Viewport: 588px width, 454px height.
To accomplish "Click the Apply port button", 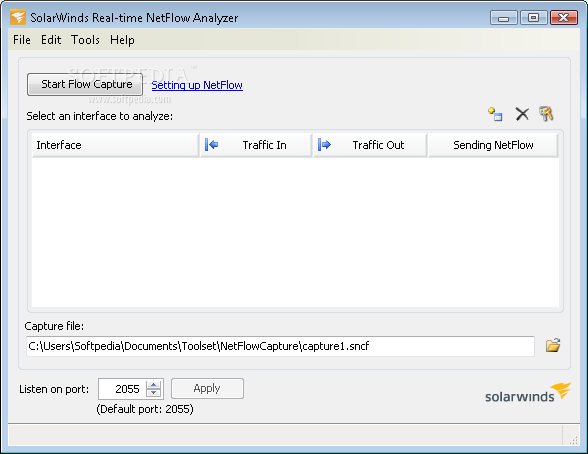I will [207, 388].
